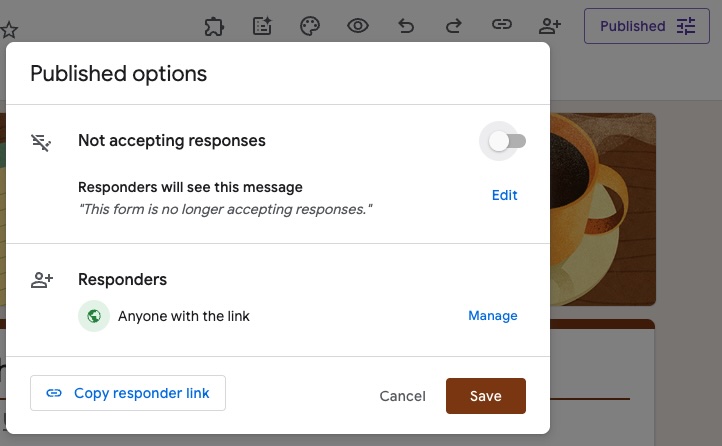Click the add collaborator icon
This screenshot has height=446, width=722.
tap(550, 26)
